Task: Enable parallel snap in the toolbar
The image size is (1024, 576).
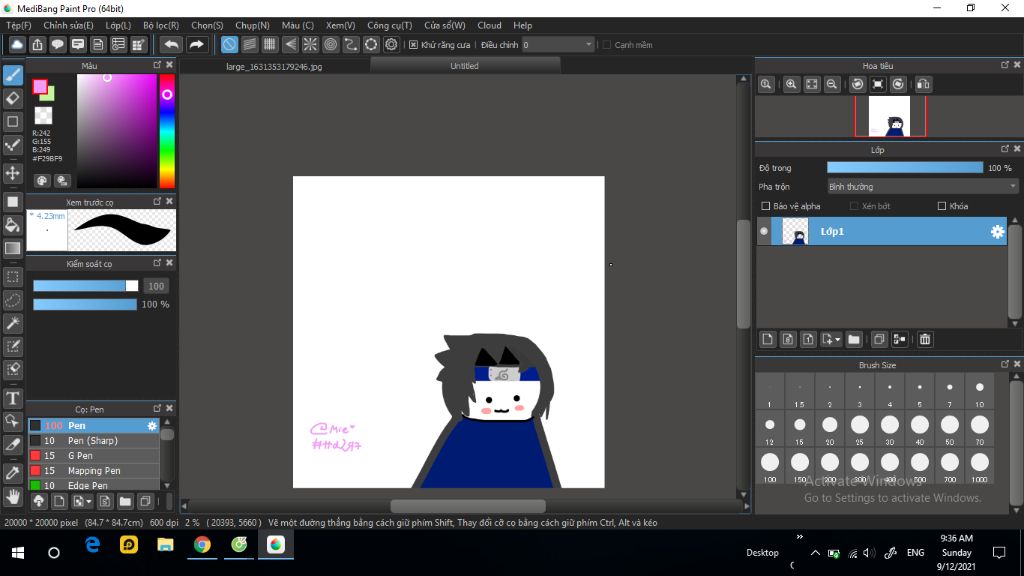Action: (249, 44)
